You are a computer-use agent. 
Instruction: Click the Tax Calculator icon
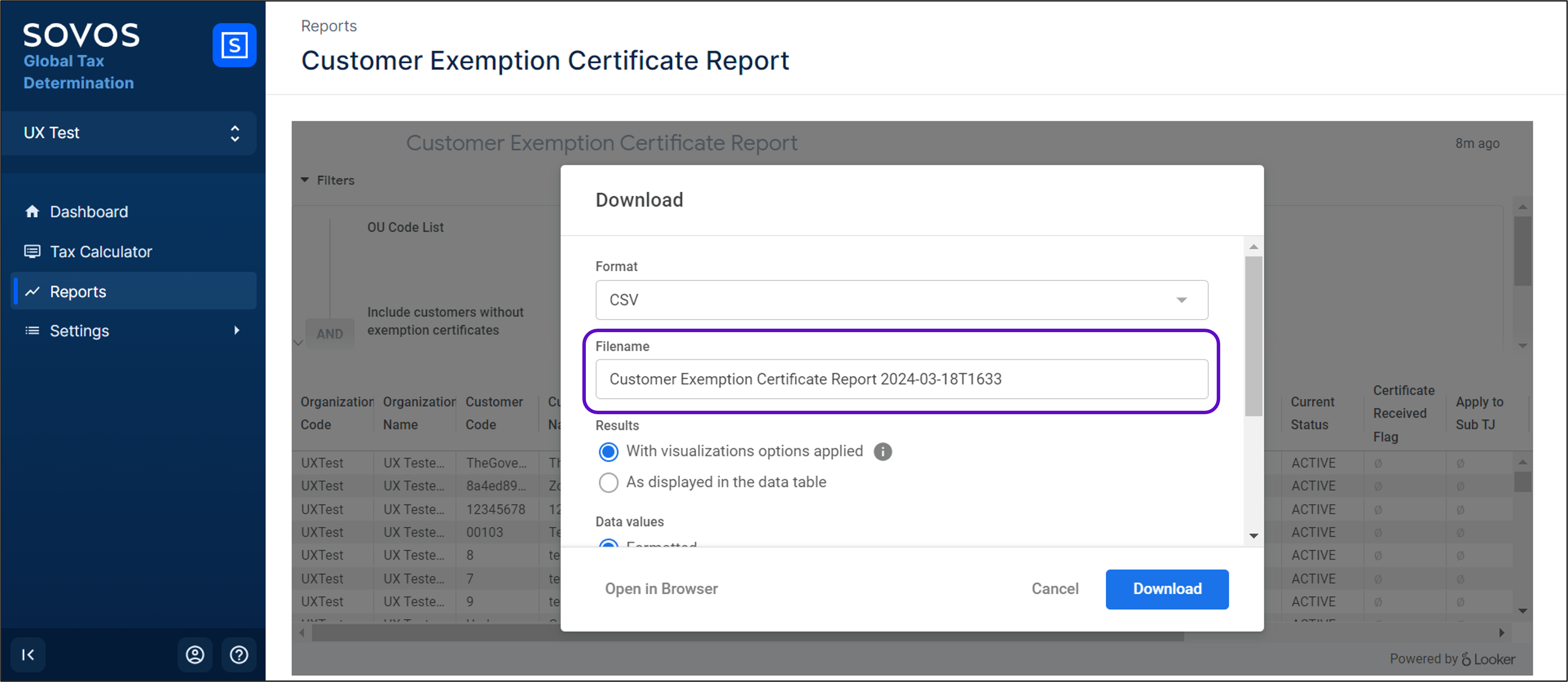32,252
